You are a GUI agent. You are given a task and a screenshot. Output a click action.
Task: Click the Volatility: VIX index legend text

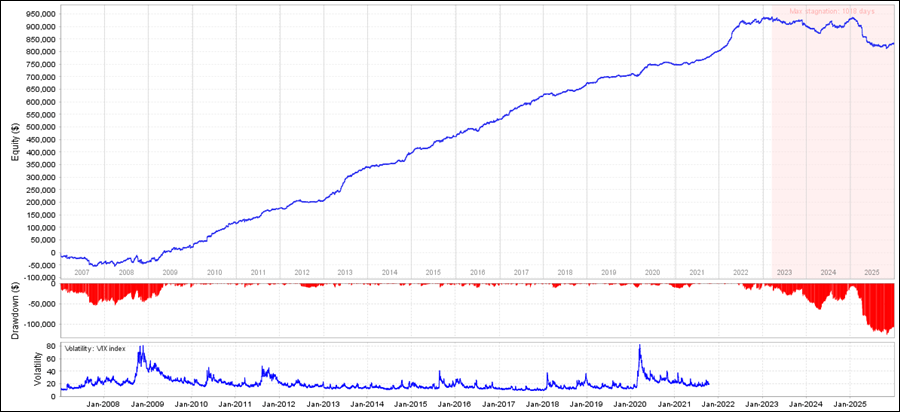(x=103, y=348)
